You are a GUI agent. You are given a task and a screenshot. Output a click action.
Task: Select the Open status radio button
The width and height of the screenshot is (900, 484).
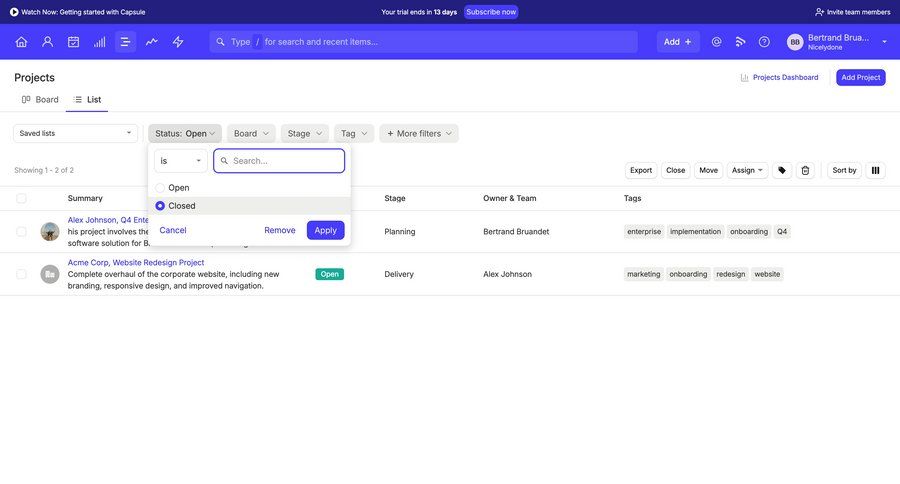(x=160, y=188)
